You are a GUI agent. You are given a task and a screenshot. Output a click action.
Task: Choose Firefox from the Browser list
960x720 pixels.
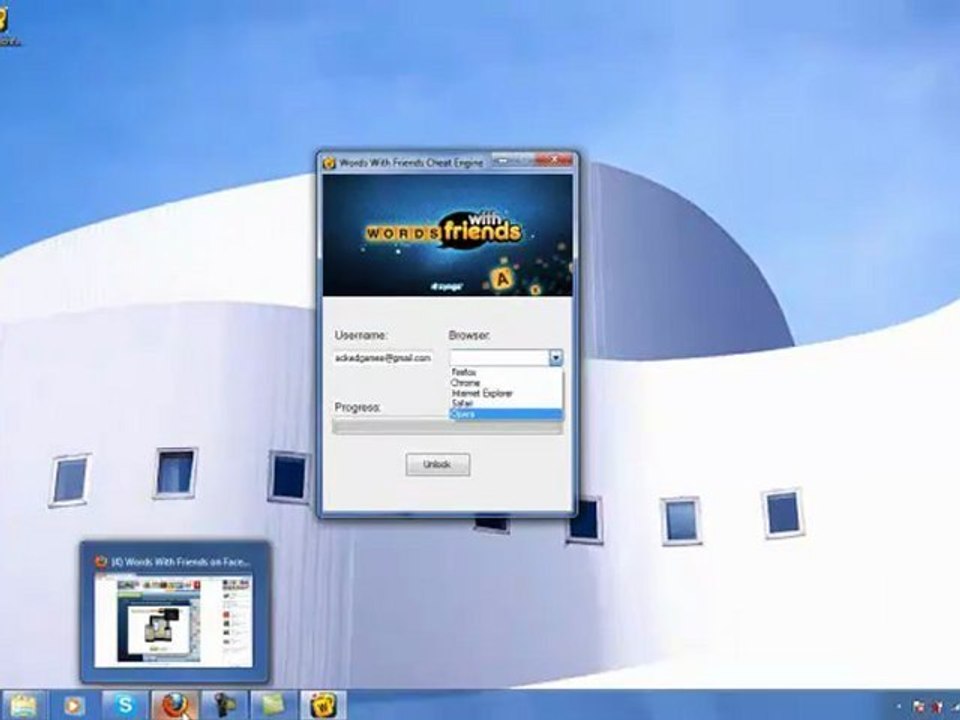506,372
